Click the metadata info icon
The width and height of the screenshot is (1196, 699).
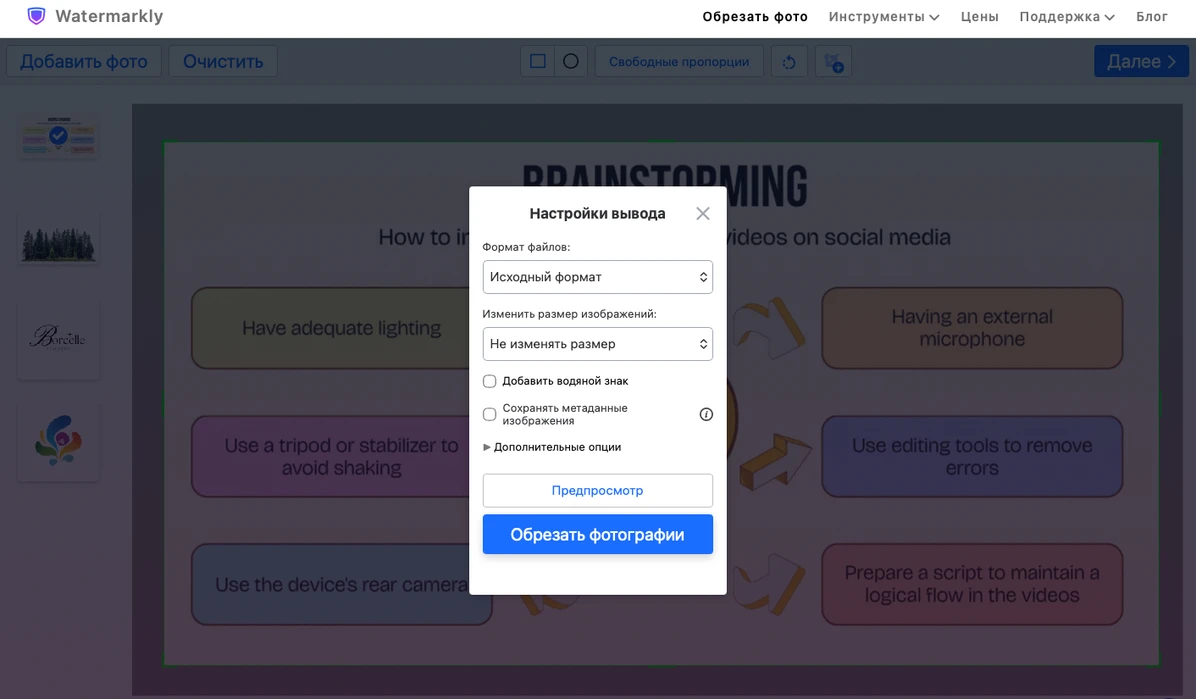coord(706,414)
